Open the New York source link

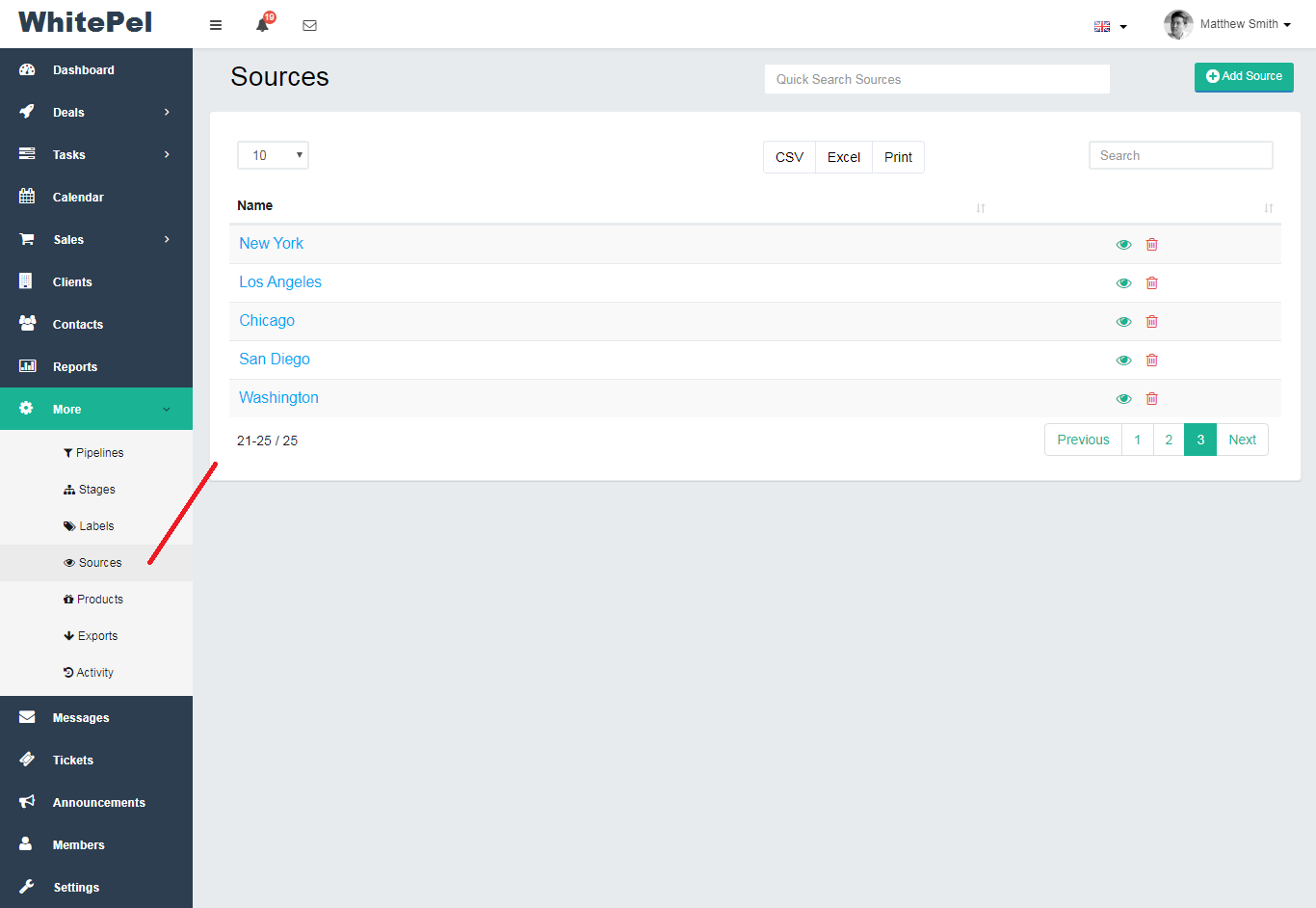tap(271, 244)
